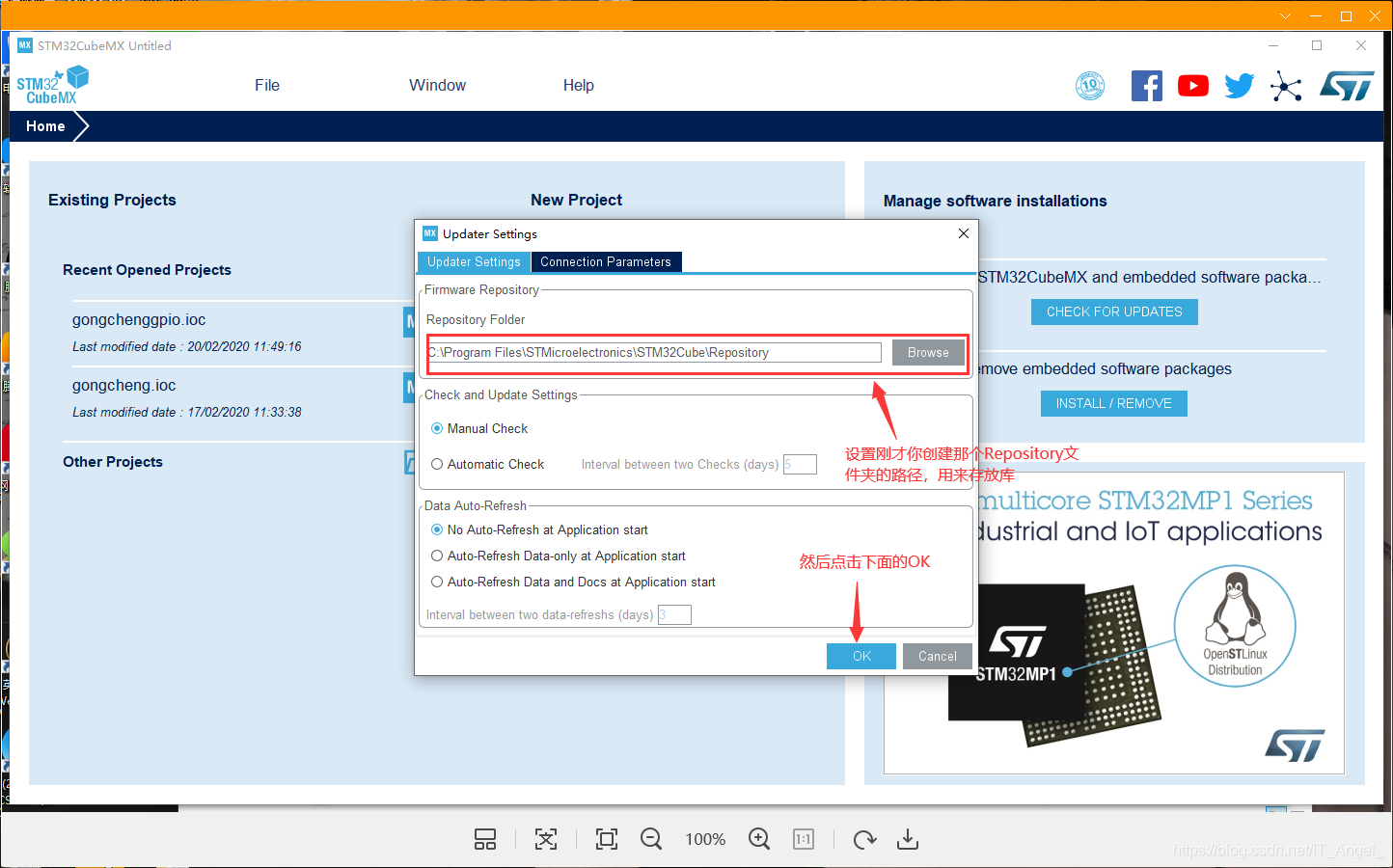Rotate the image with the viewer rotate icon
The image size is (1393, 868).
coord(864,839)
